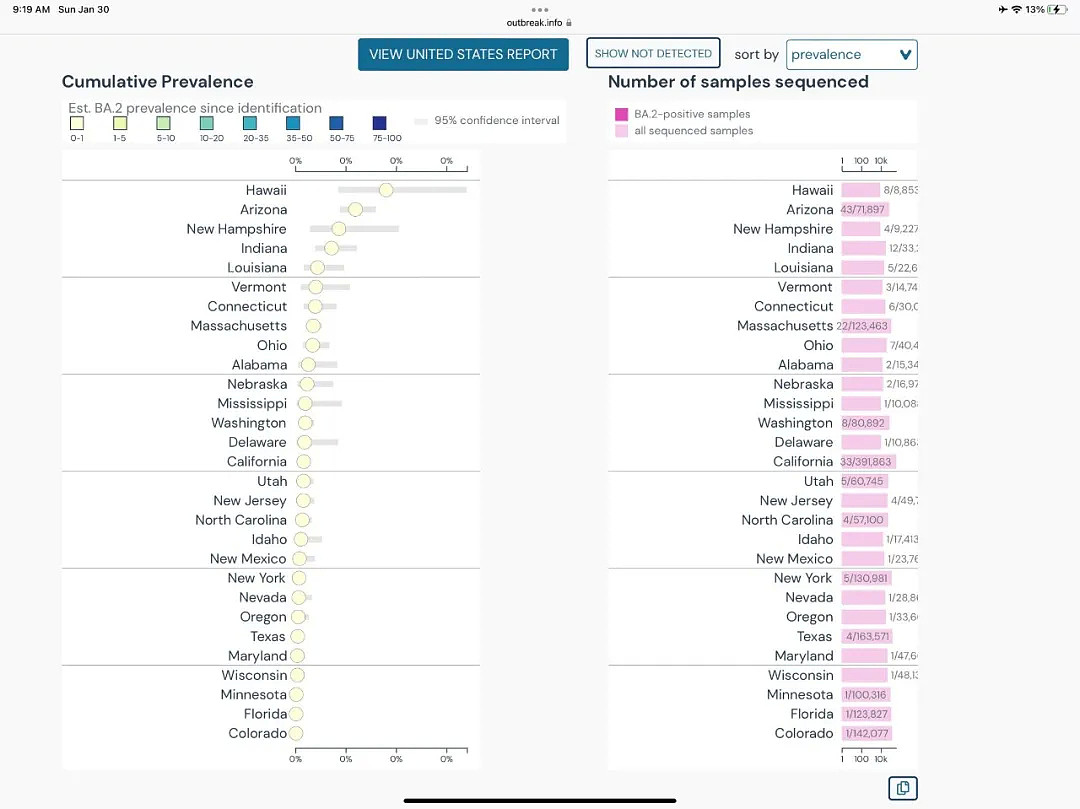Image resolution: width=1080 pixels, height=809 pixels.
Task: Click the copy icon at bottom right
Action: click(x=902, y=788)
